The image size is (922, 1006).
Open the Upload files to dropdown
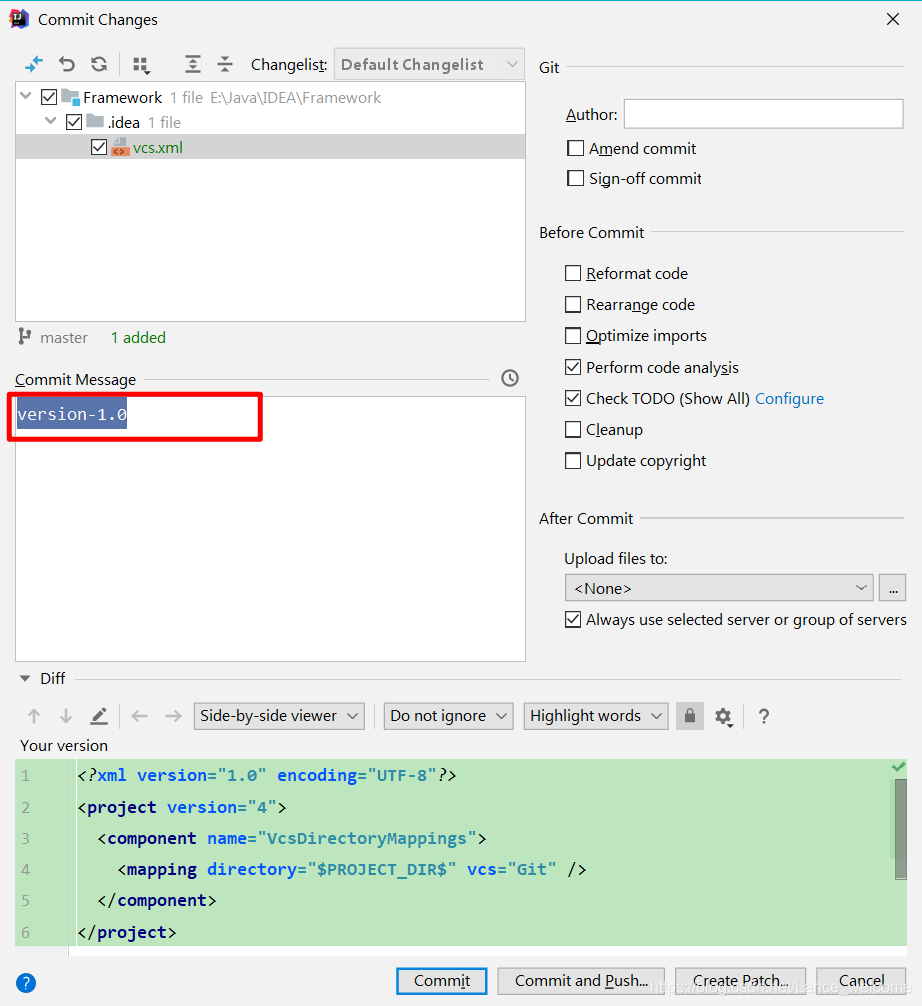(719, 588)
